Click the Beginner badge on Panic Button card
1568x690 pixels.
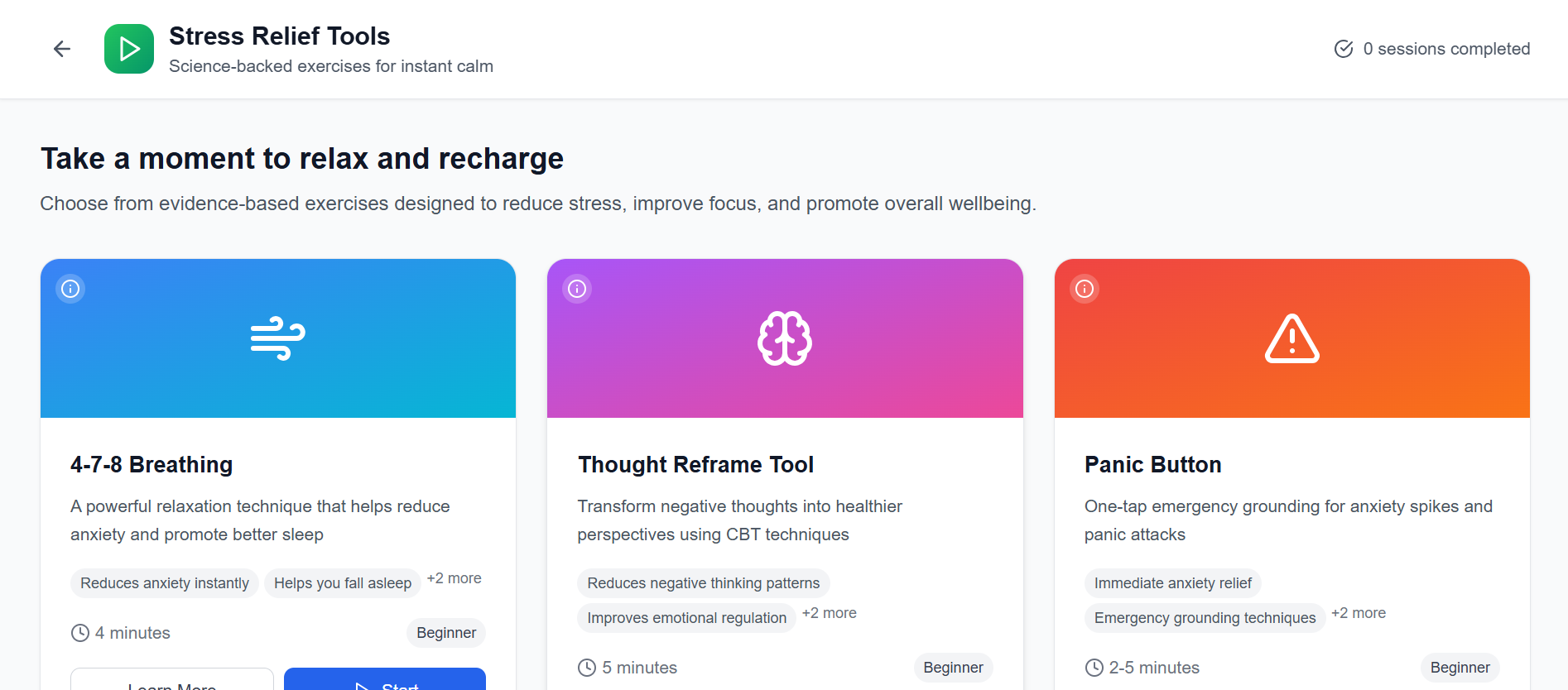click(1460, 667)
